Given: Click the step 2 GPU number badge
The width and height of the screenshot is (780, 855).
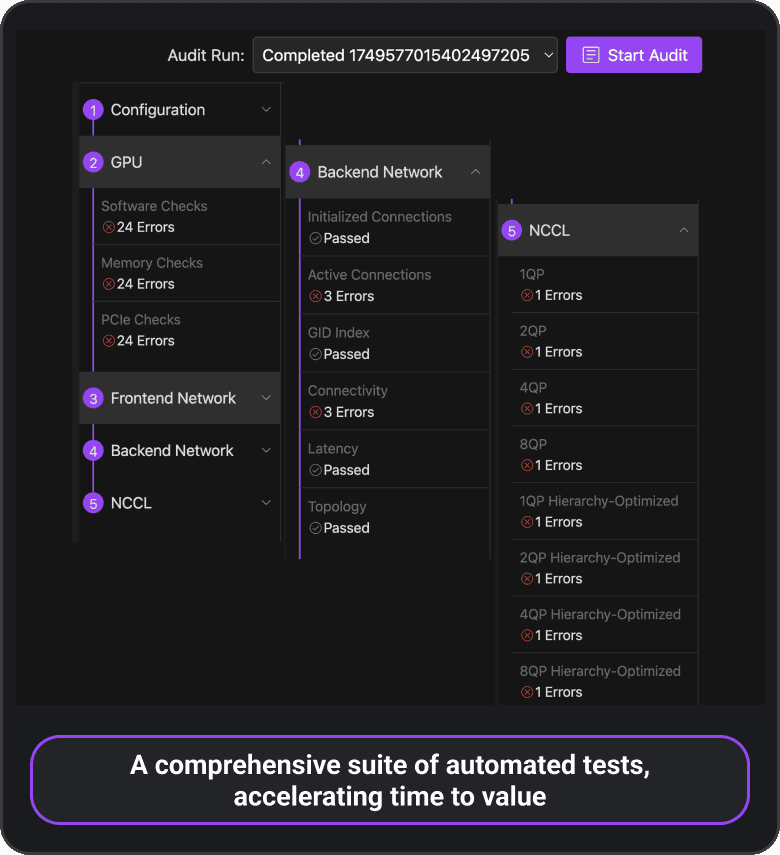Looking at the screenshot, I should [x=93, y=162].
